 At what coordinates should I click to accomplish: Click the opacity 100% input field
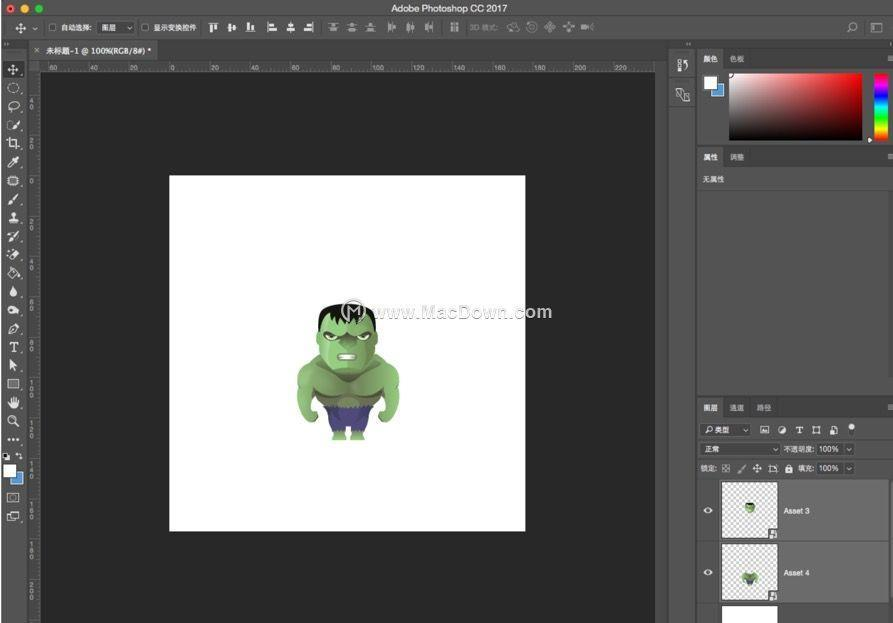pos(829,449)
